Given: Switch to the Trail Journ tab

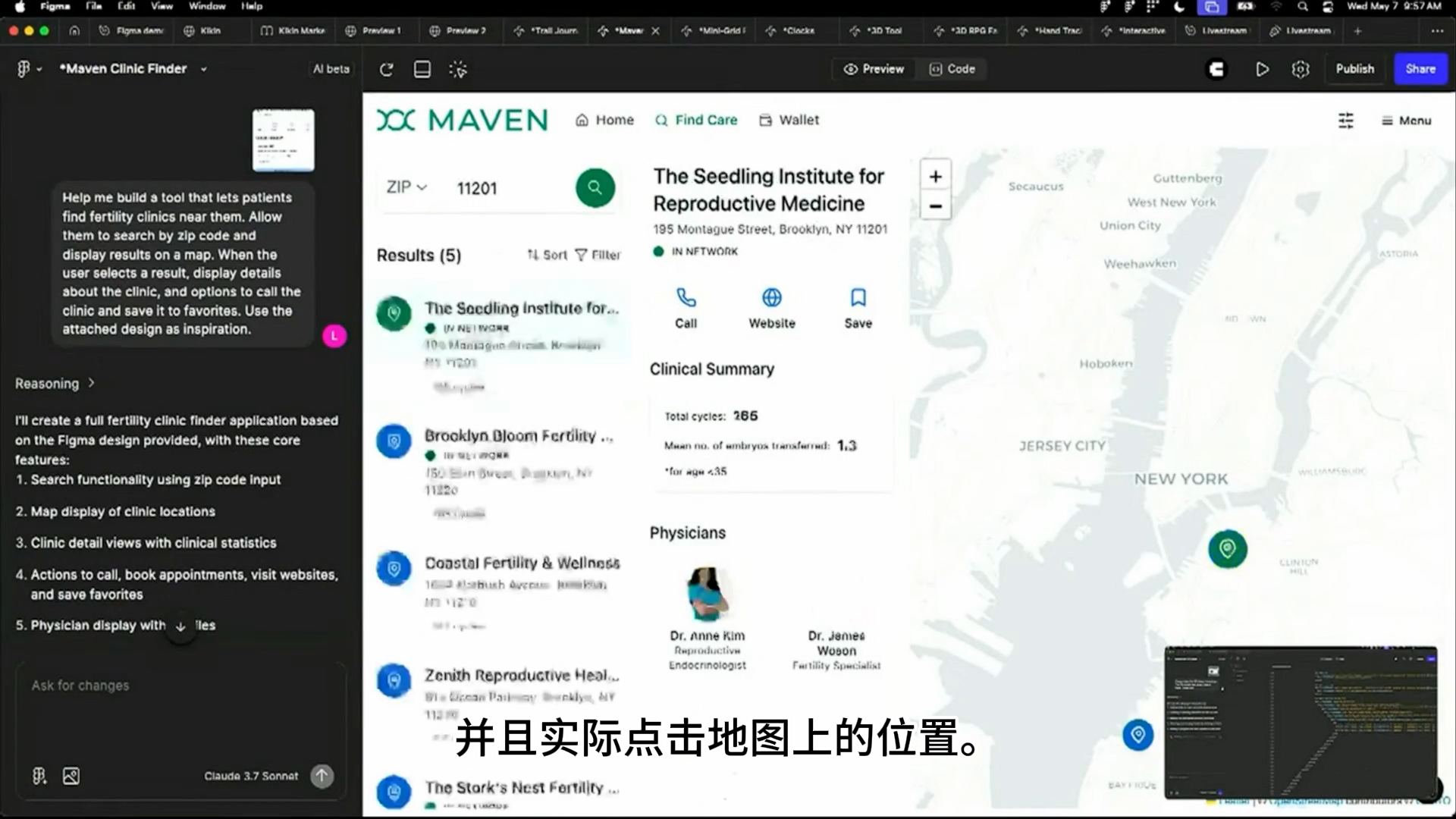Looking at the screenshot, I should tap(546, 30).
